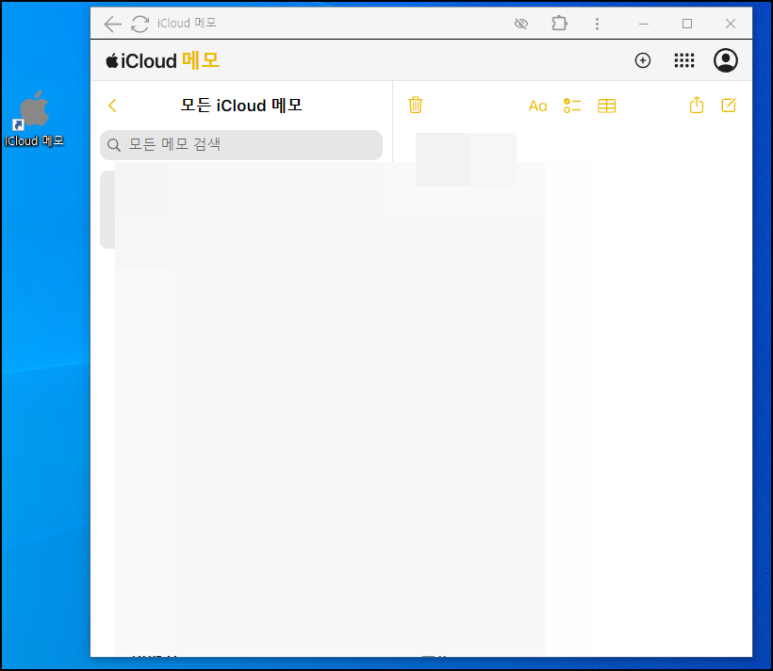Click the crossed-out eye tracking icon
Viewport: 773px width, 671px height.
tap(521, 24)
